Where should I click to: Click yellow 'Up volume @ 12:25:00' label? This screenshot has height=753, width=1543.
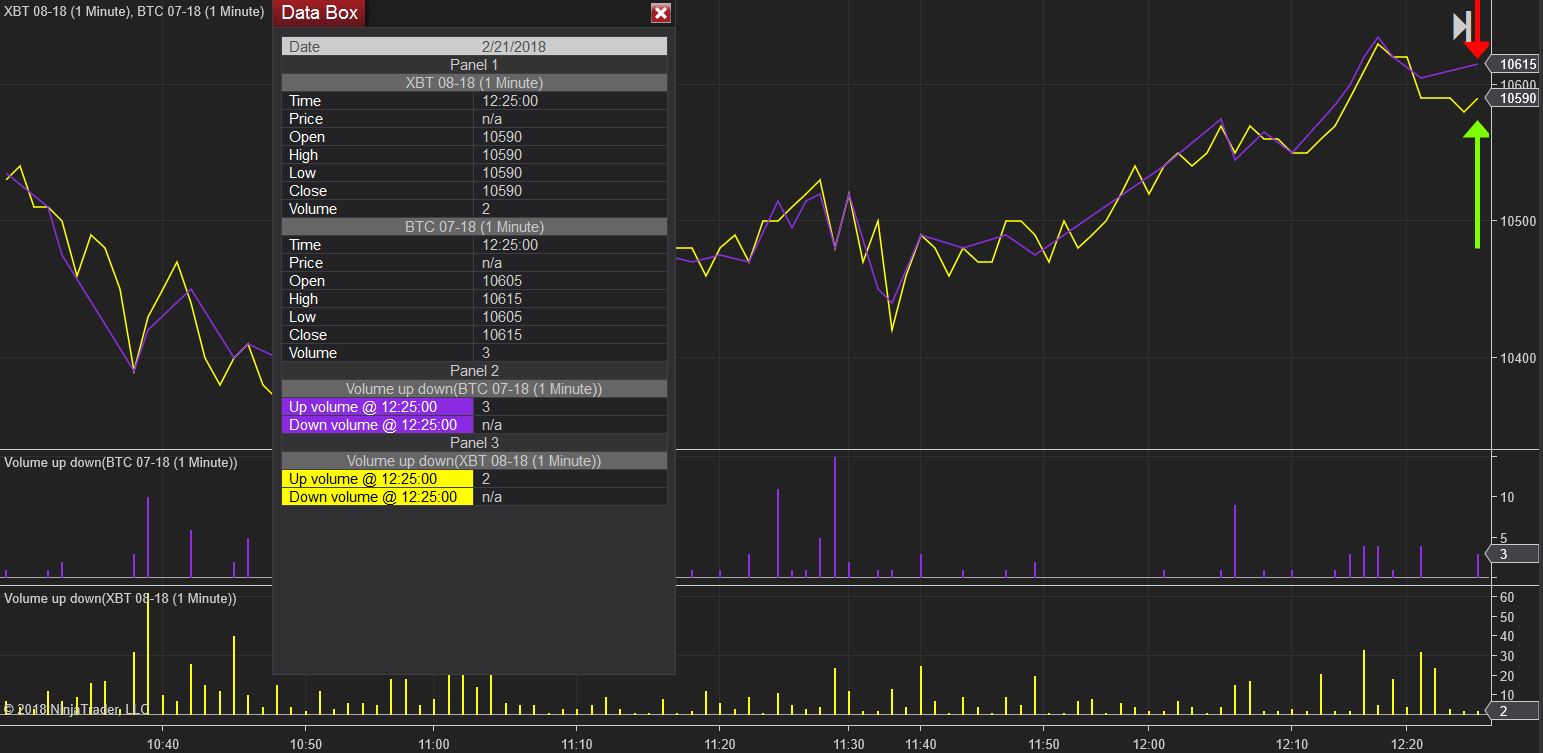point(377,478)
